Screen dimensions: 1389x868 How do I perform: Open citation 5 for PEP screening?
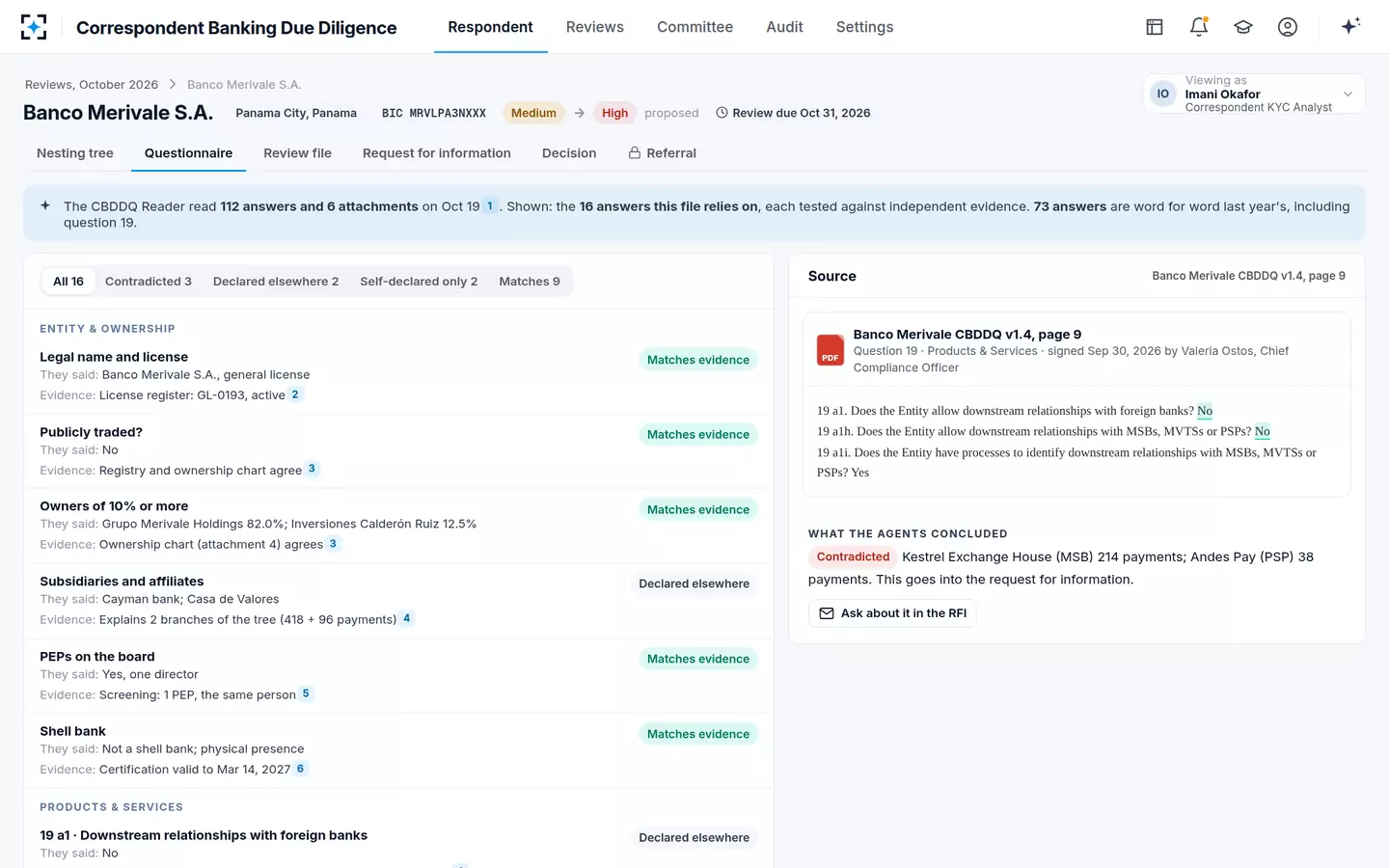tap(306, 693)
